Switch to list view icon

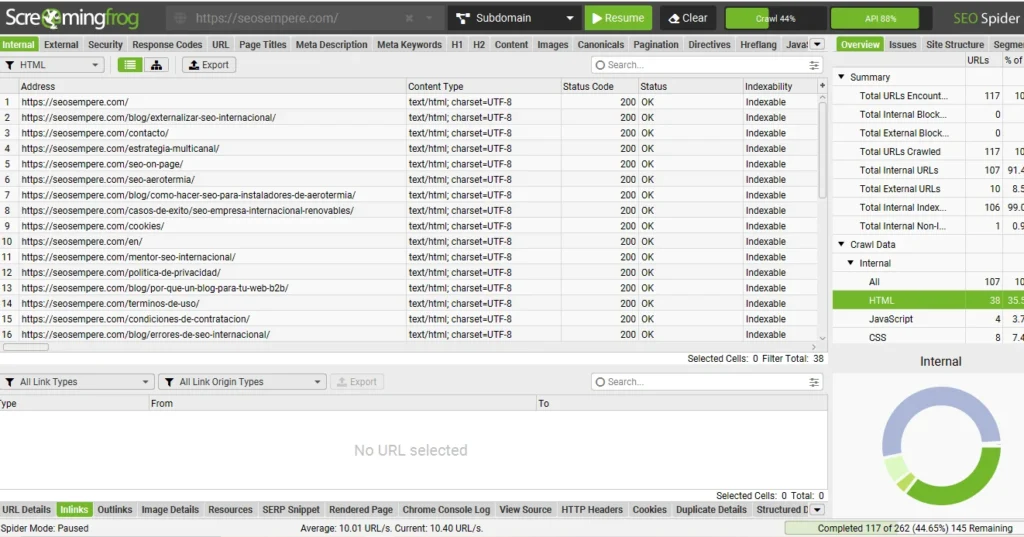(130, 65)
